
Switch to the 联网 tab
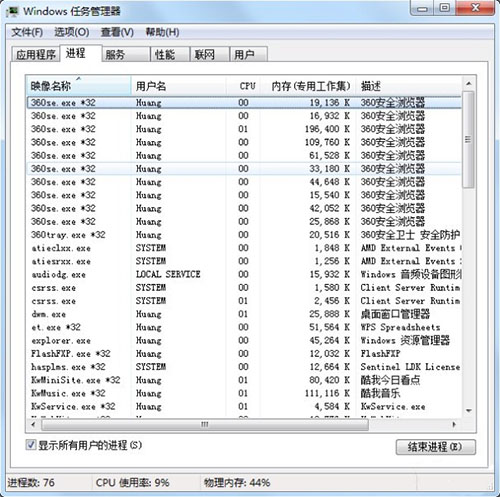(210, 54)
